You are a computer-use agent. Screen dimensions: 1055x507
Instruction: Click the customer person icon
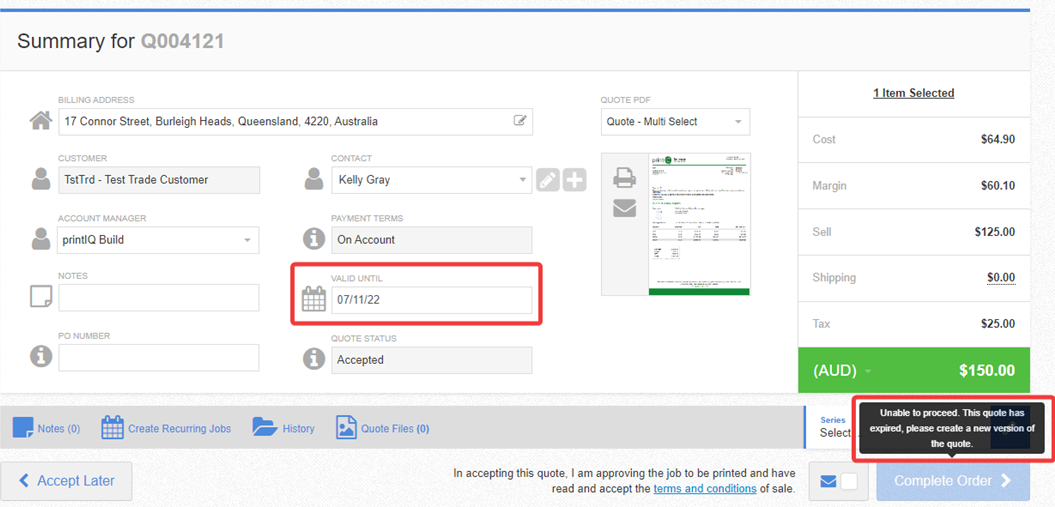[41, 180]
